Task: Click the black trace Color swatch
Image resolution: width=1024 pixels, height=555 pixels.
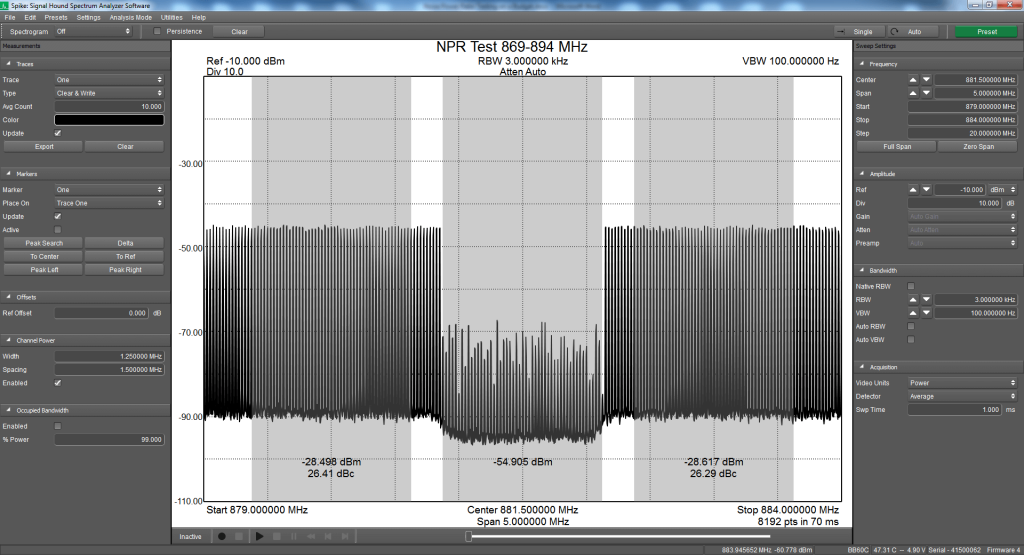Action: click(109, 120)
